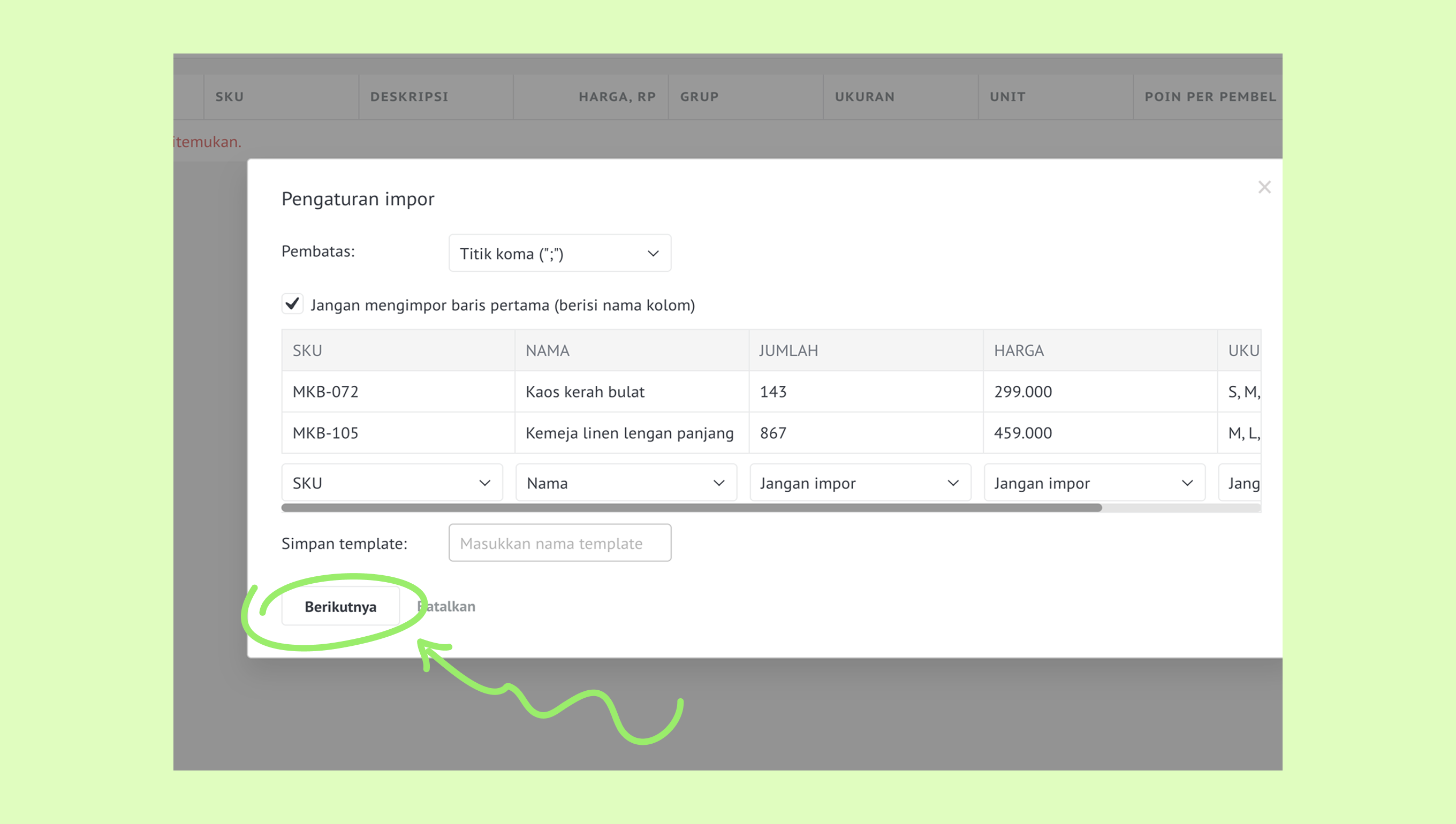The height and width of the screenshot is (824, 1456).
Task: Click the UNIT background column header
Action: 1056,97
